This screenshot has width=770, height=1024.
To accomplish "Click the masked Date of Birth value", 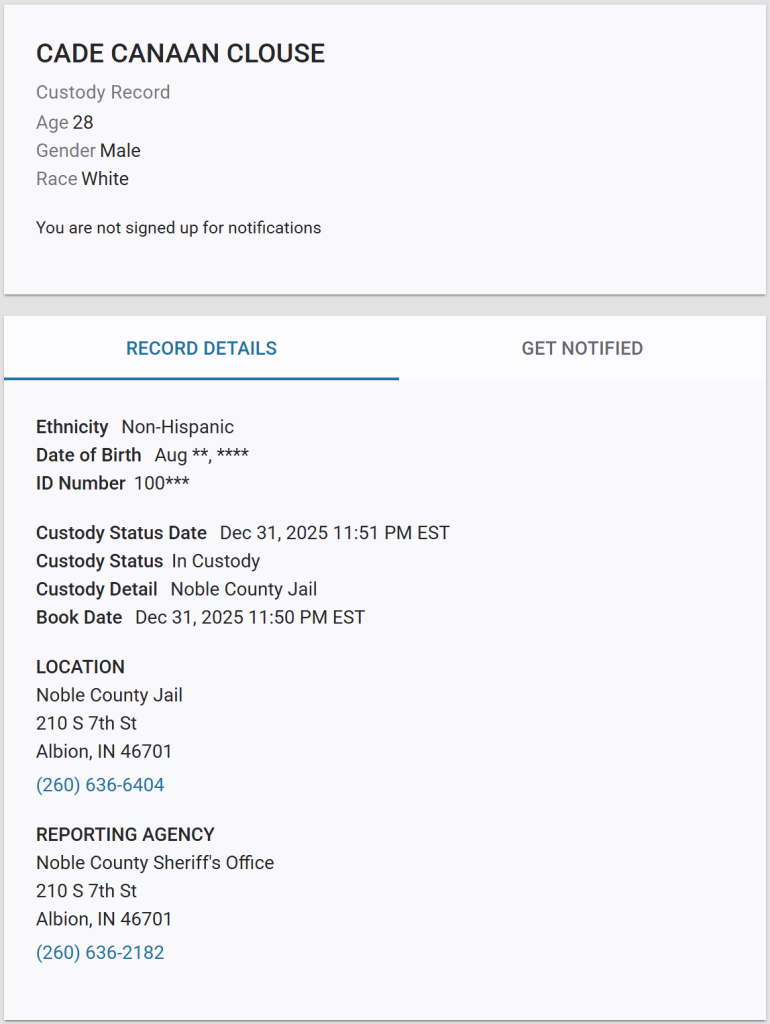I will 201,455.
